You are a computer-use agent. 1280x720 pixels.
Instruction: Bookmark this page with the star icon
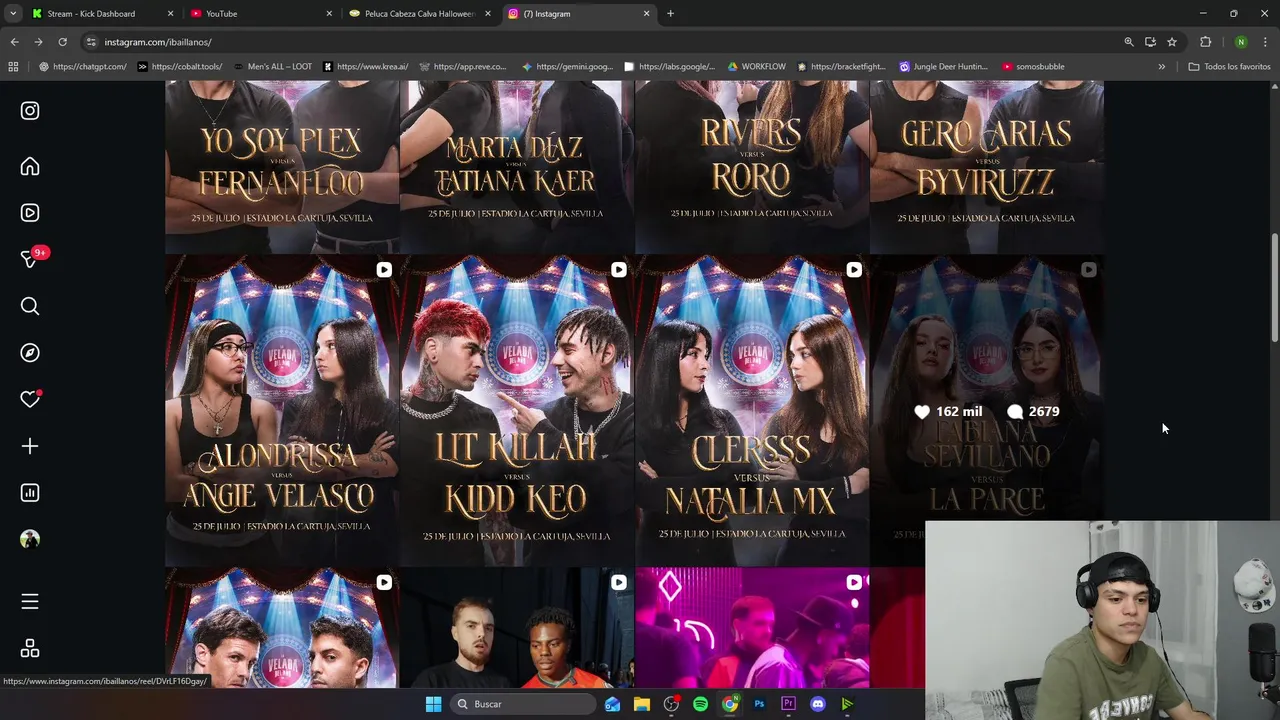pyautogui.click(x=1172, y=42)
